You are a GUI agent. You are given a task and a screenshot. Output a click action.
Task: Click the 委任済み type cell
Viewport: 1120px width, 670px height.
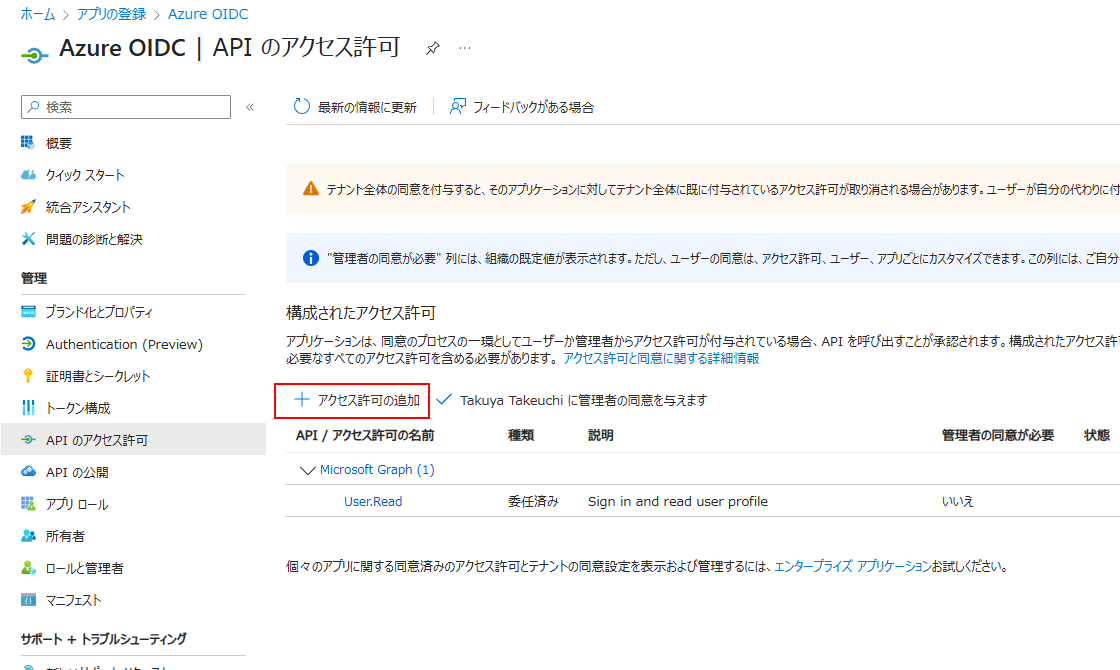[533, 501]
